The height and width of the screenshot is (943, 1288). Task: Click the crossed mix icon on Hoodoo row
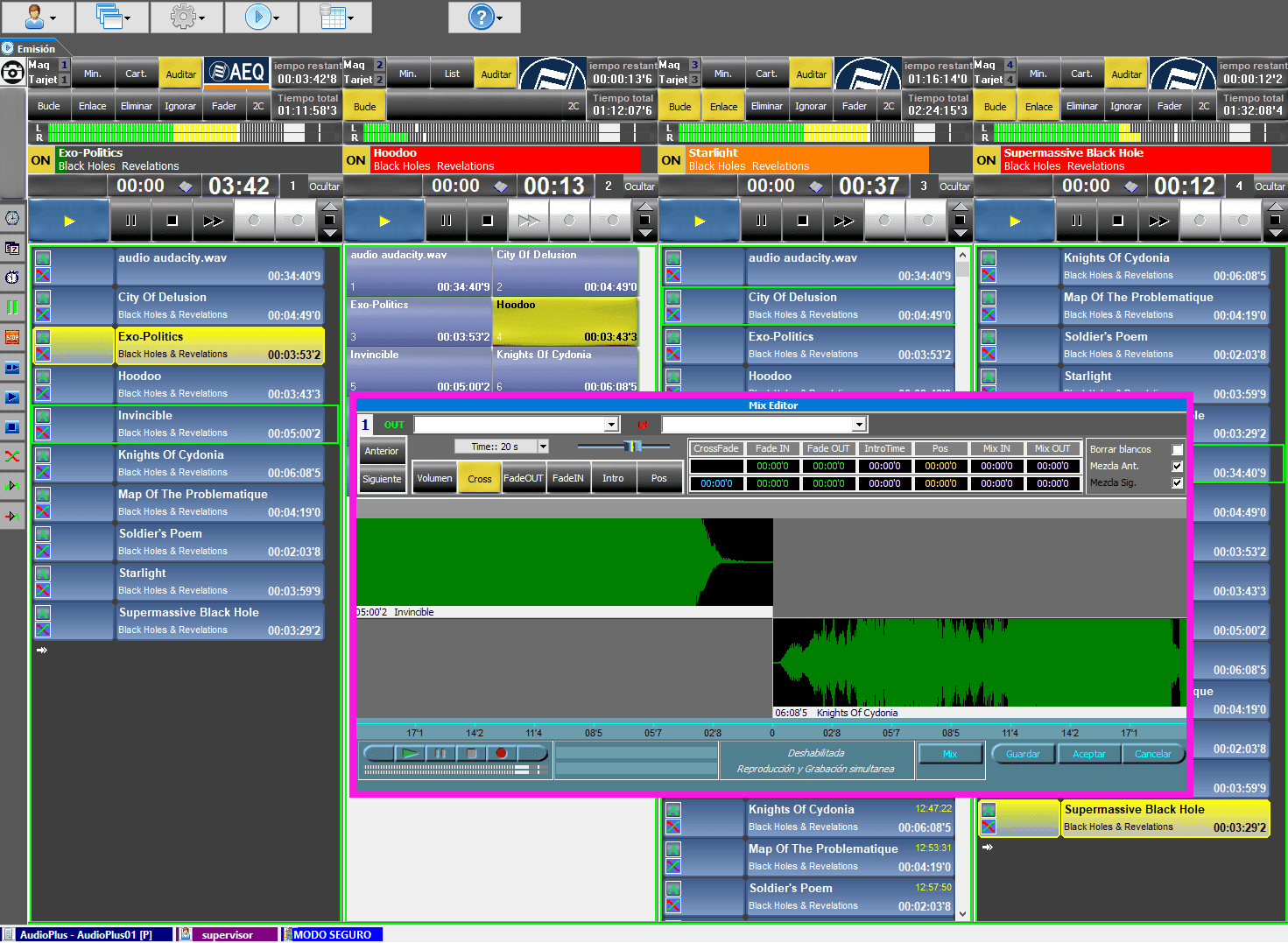click(x=43, y=393)
